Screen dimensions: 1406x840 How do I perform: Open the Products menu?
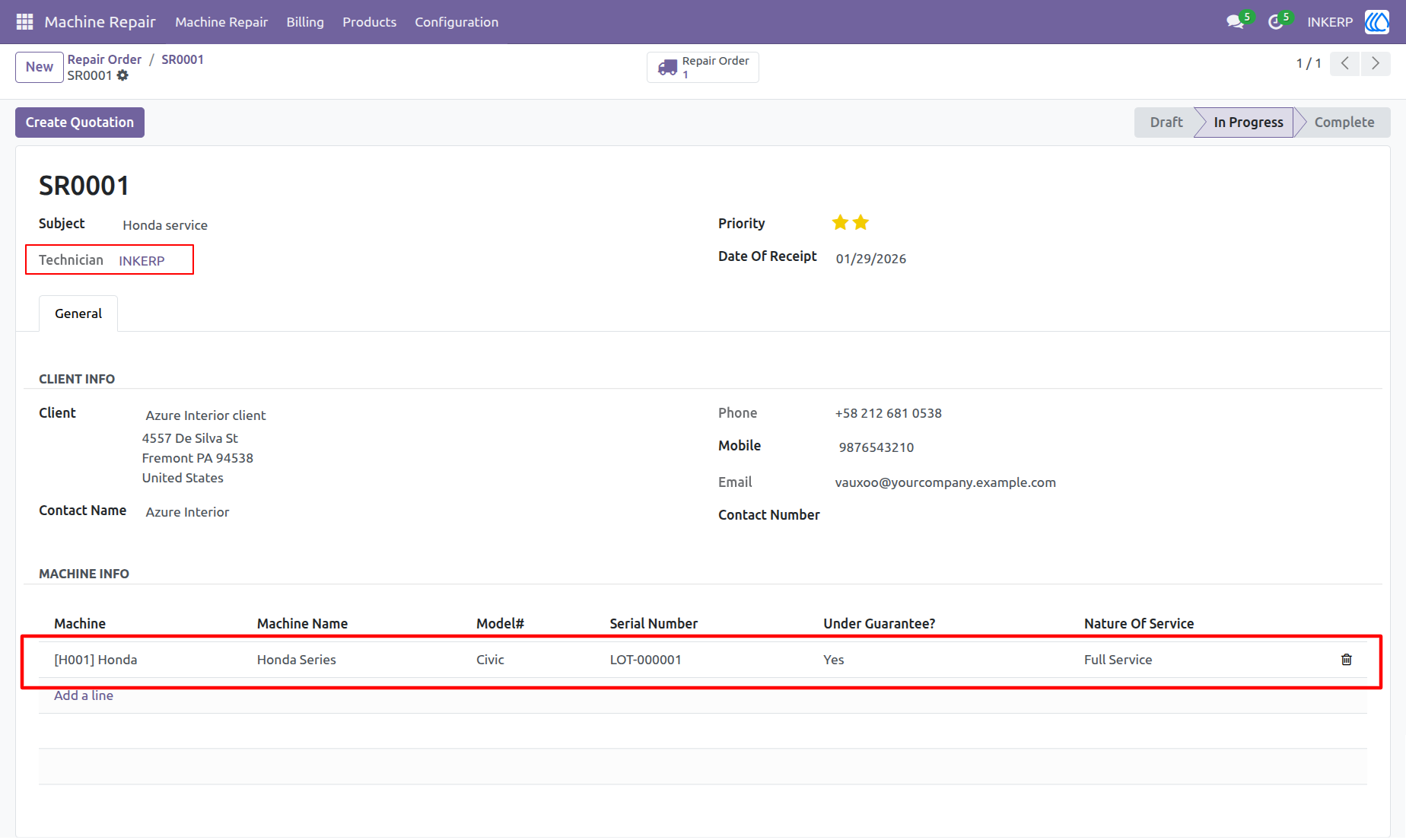tap(369, 22)
